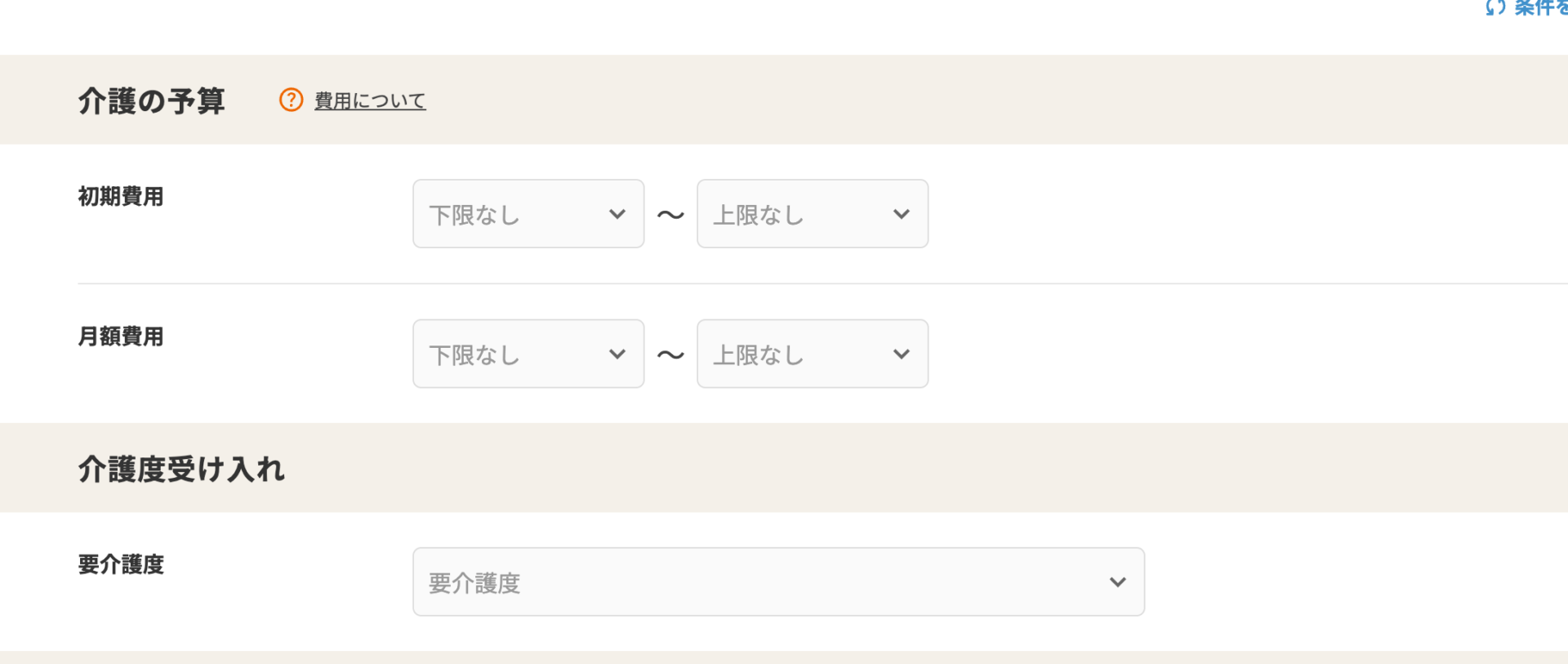Click the orange question mark help icon
1568x664 pixels.
coord(292,100)
